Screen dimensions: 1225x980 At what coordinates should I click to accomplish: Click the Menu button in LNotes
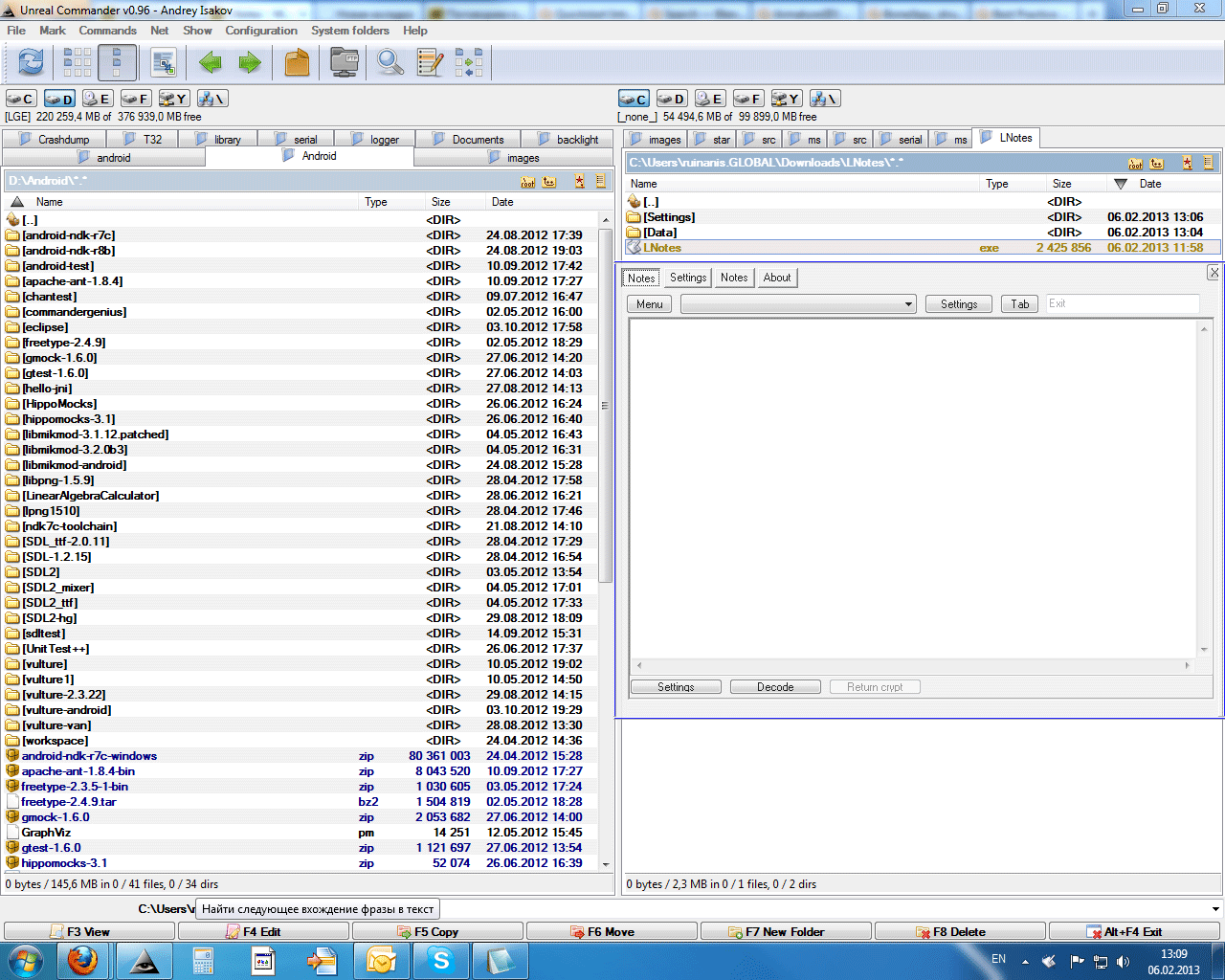pyautogui.click(x=650, y=304)
